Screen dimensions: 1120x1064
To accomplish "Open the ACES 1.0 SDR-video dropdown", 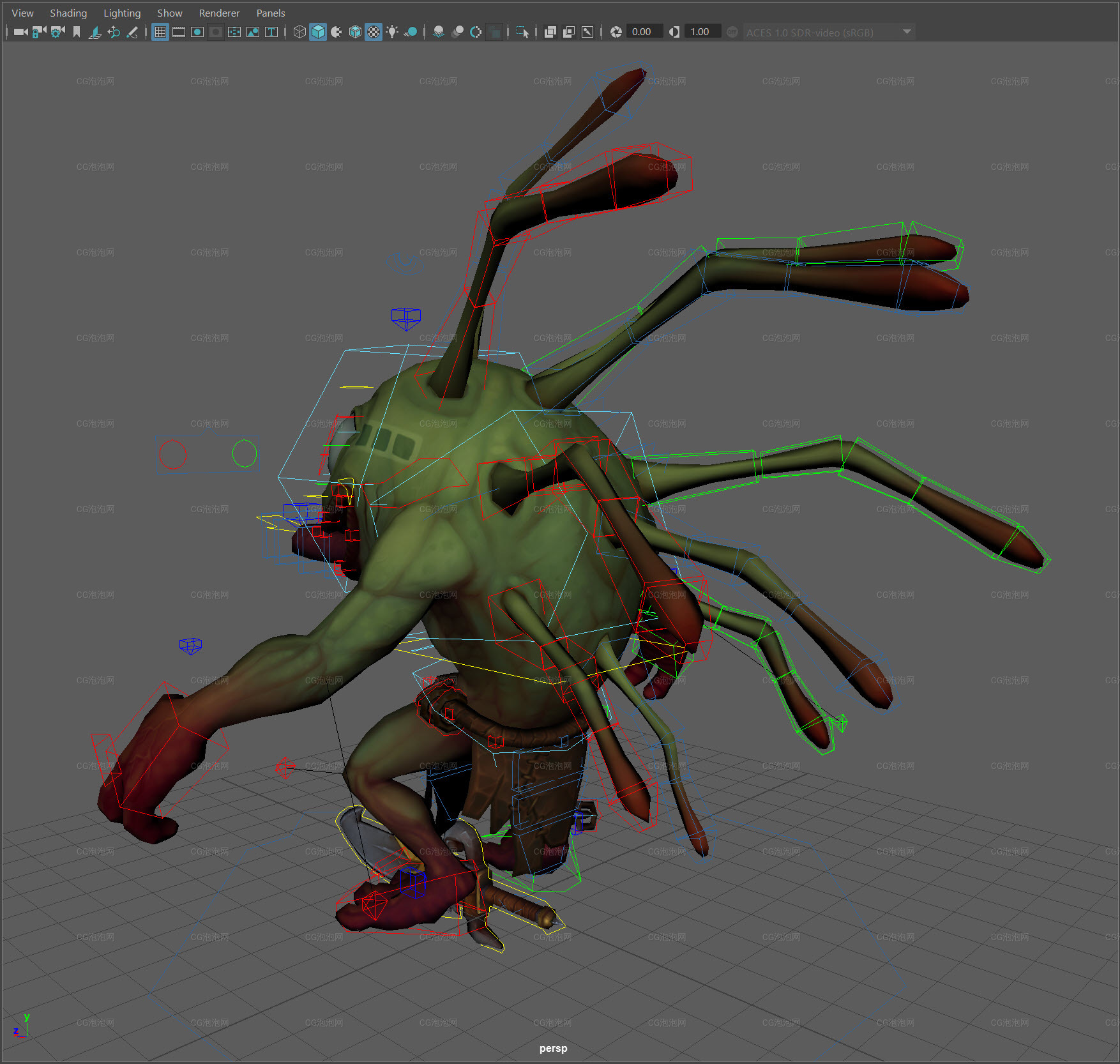I will (829, 32).
